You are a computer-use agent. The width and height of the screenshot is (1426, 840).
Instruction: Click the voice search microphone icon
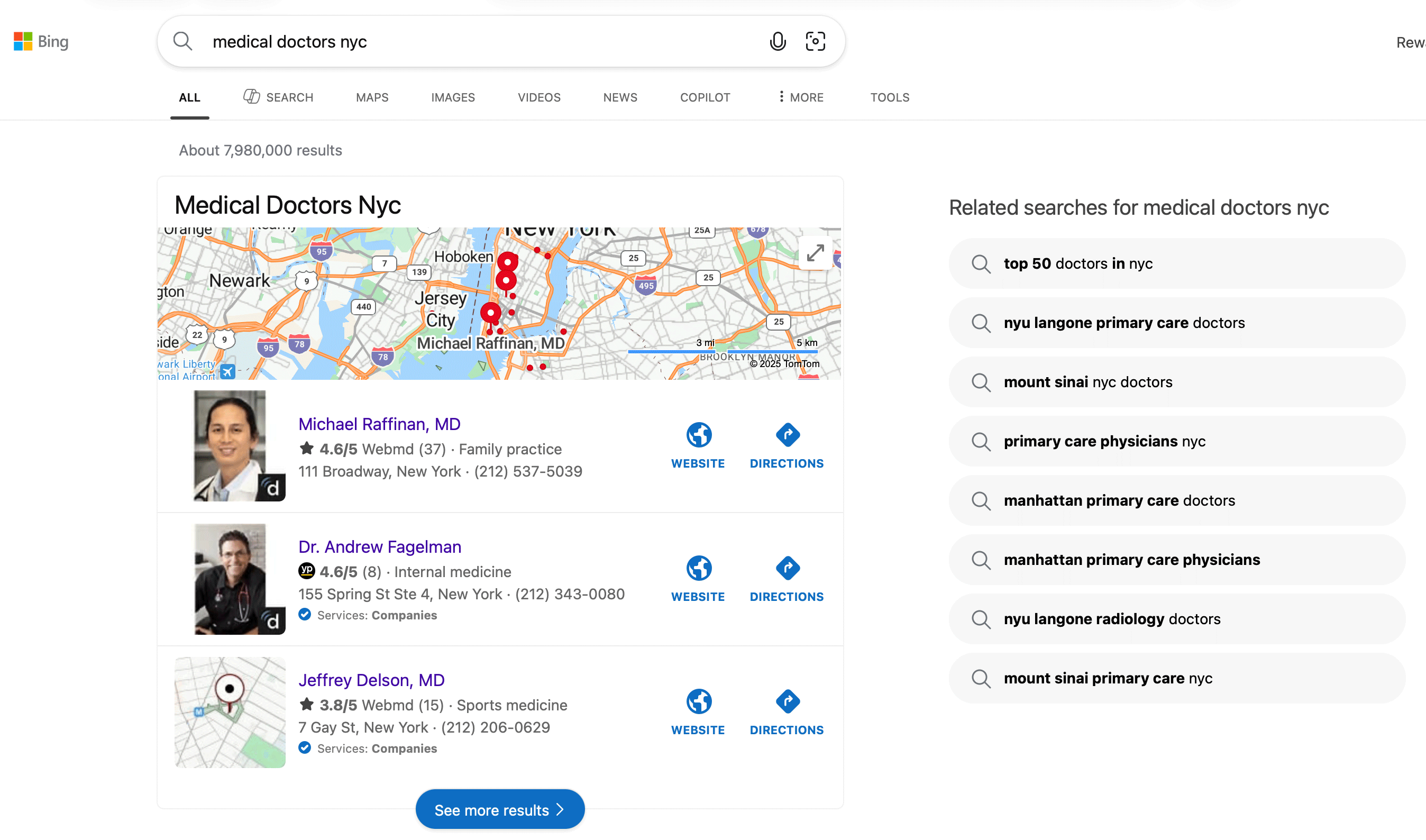tap(778, 41)
